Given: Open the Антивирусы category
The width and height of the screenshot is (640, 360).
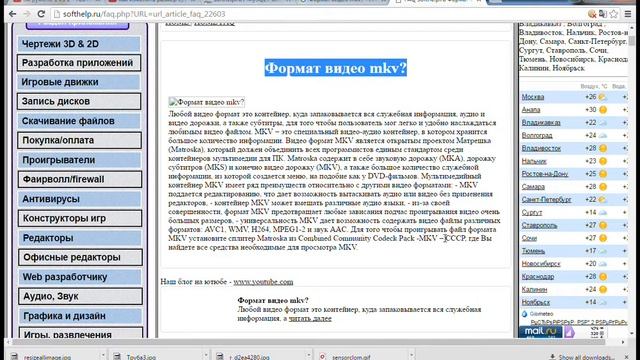Looking at the screenshot, I should pyautogui.click(x=80, y=199).
